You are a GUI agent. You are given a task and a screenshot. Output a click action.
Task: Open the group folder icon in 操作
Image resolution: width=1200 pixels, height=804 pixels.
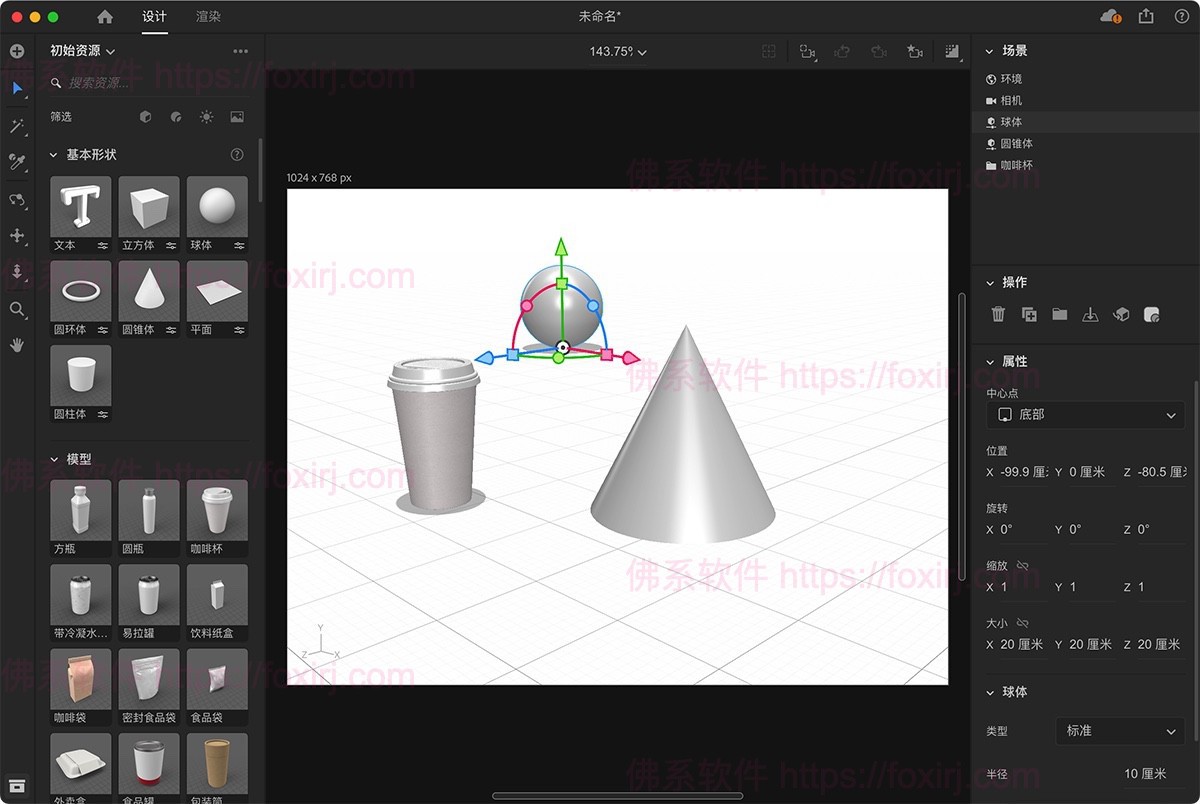(x=1060, y=314)
